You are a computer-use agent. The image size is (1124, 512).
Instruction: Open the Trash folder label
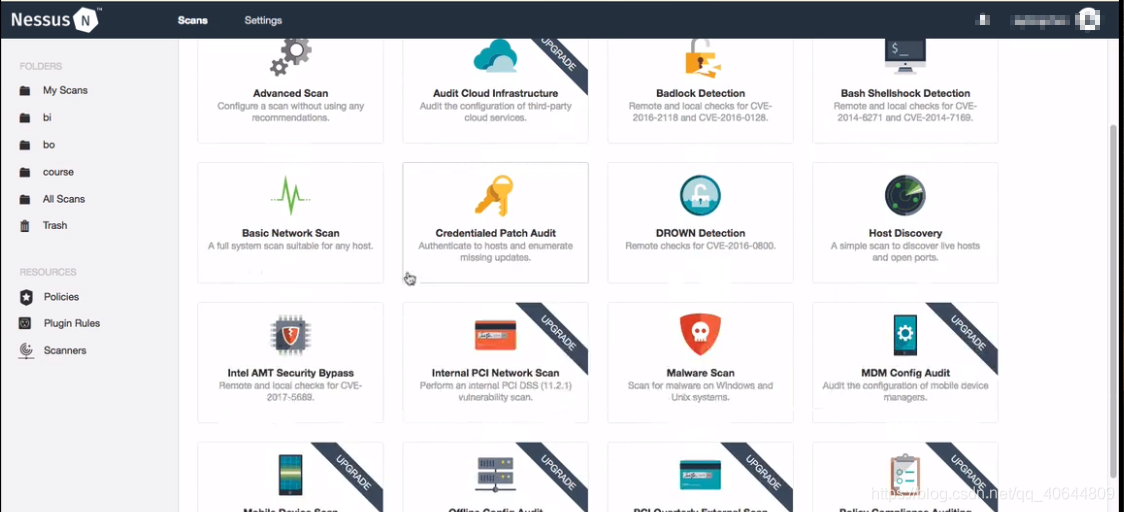coord(55,225)
